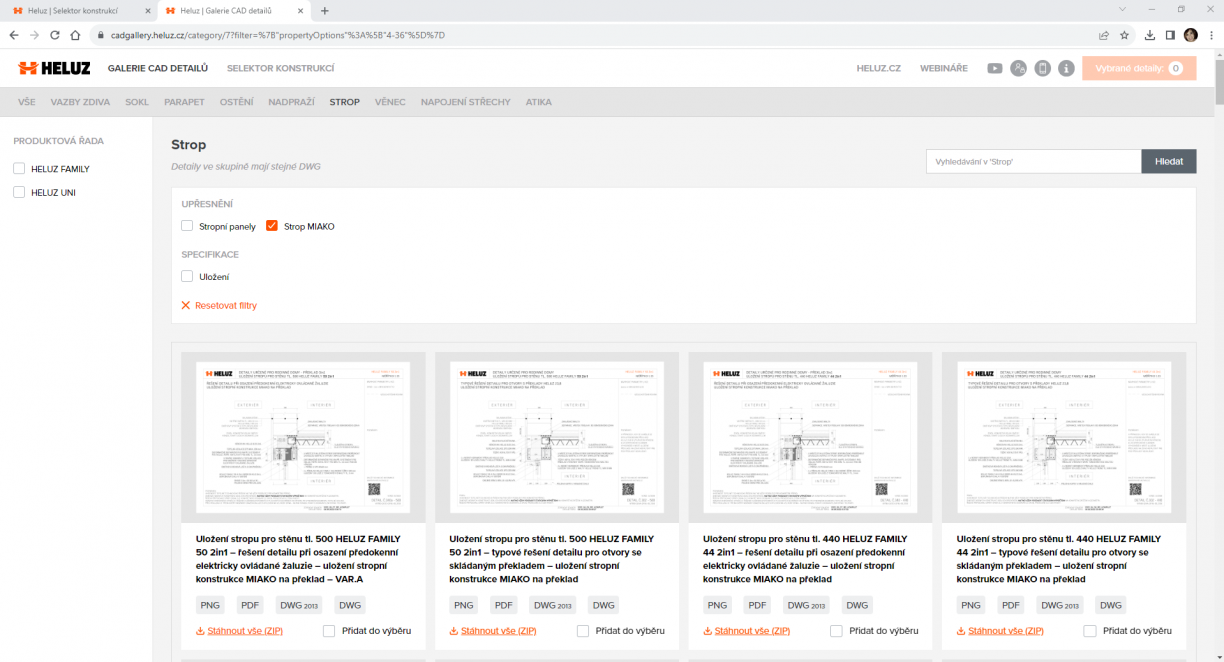Go to the PARAPET category
1224x662 pixels.
coord(184,102)
